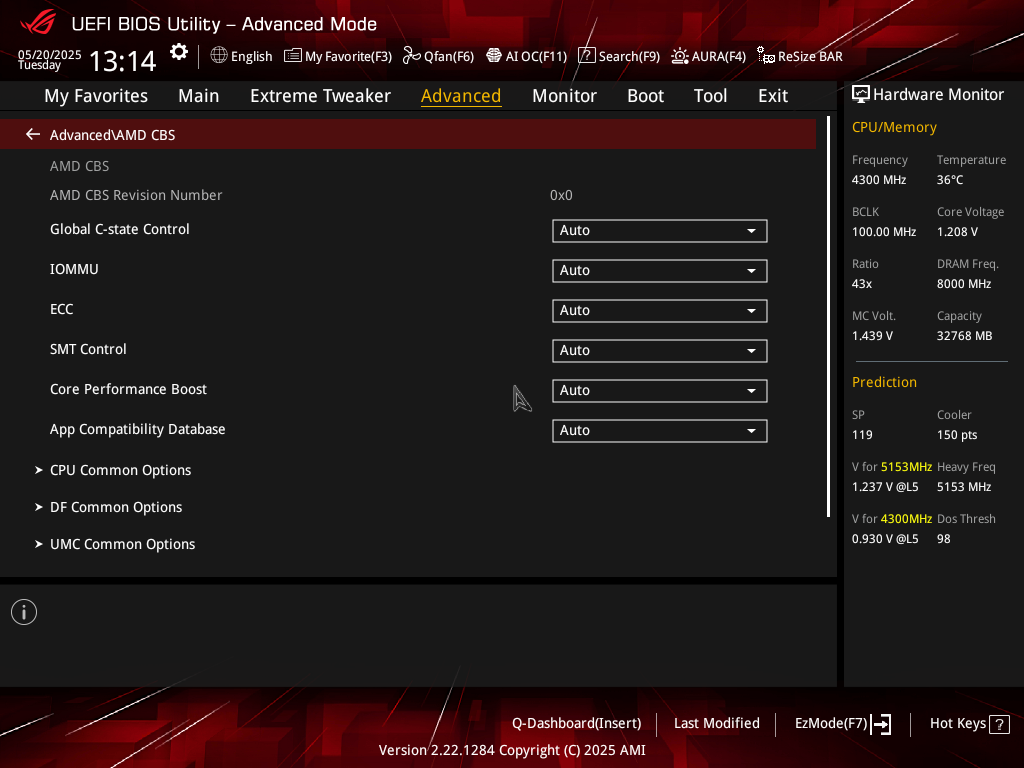Click the BCLK 100.00 MHz value

coord(884,232)
